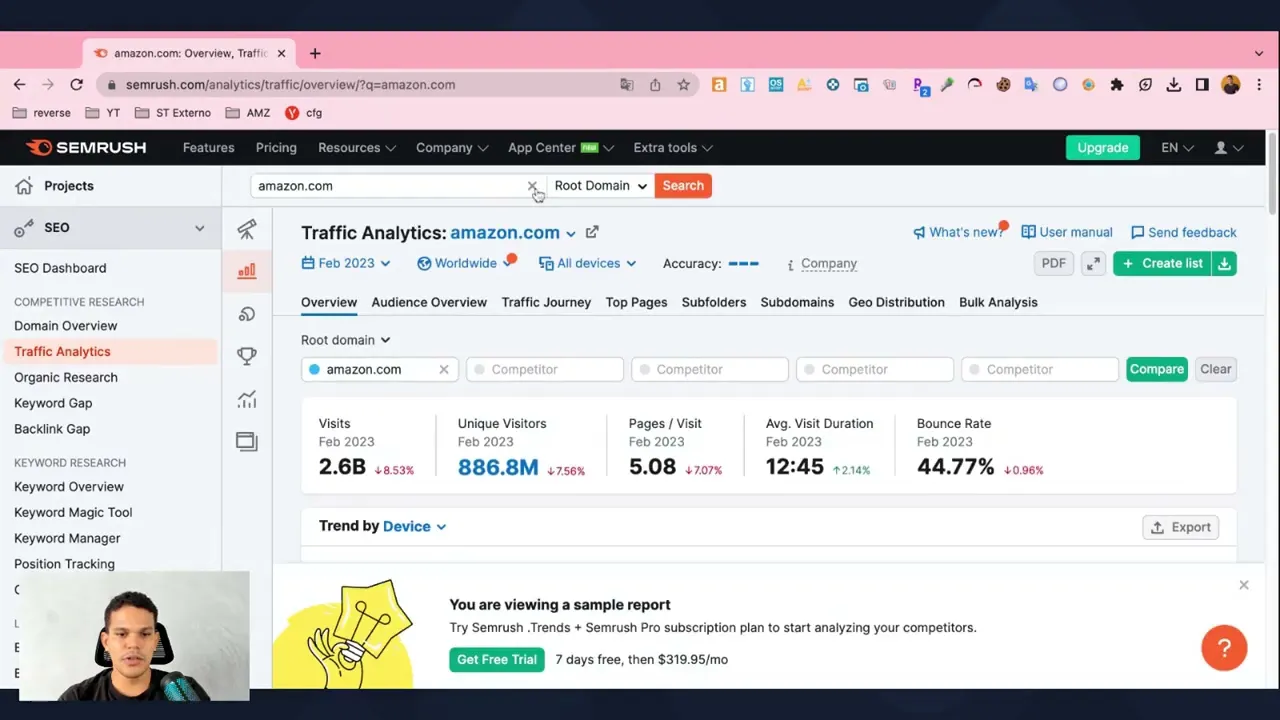Click the Semrush logo

point(86,147)
